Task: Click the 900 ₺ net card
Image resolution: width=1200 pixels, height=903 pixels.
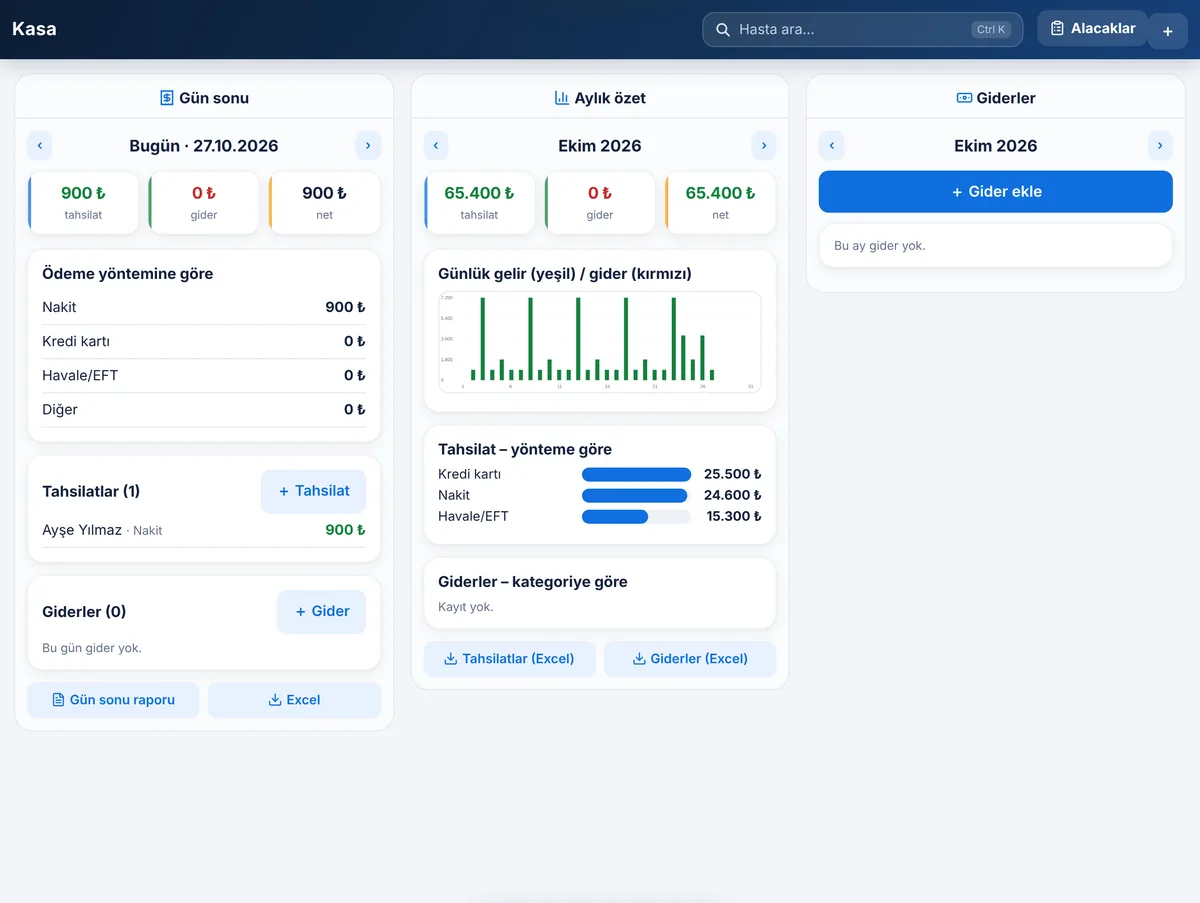Action: coord(324,203)
